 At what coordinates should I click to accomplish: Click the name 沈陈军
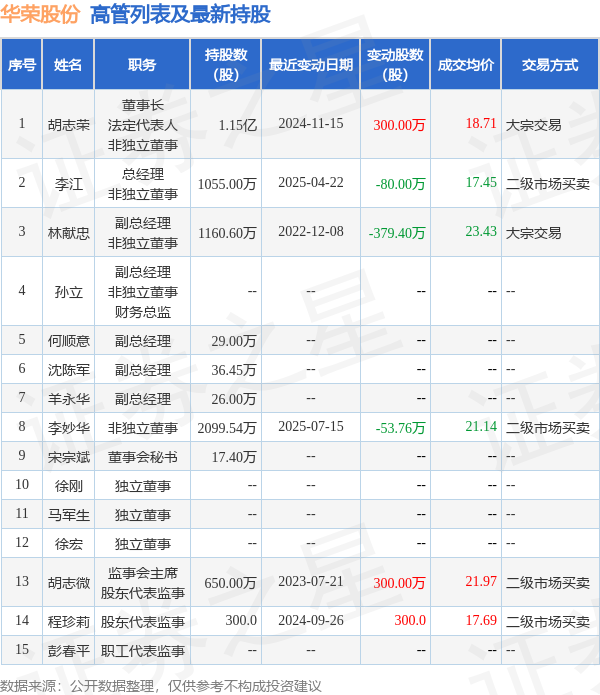(69, 370)
